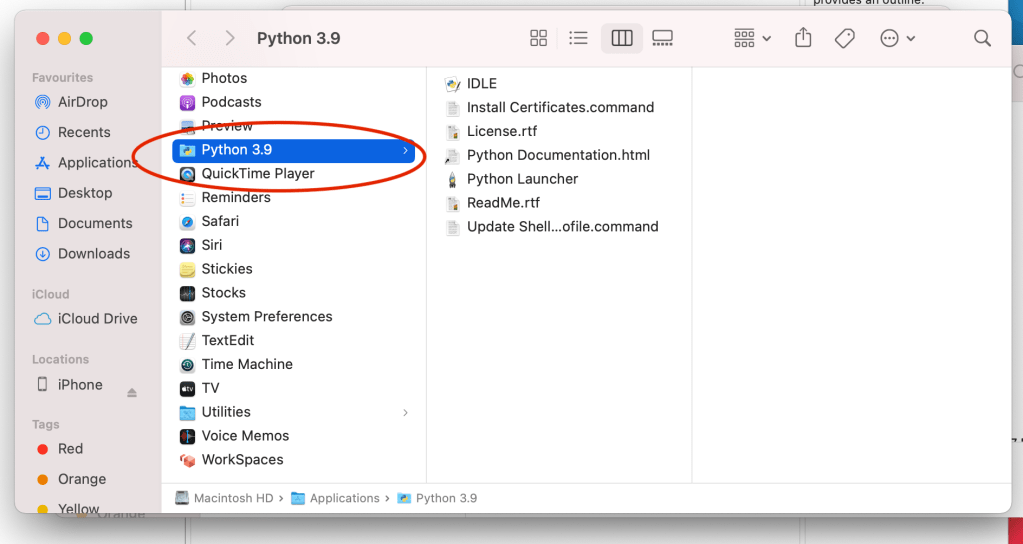Click the Back navigation arrow
The image size is (1023, 544).
pos(192,38)
